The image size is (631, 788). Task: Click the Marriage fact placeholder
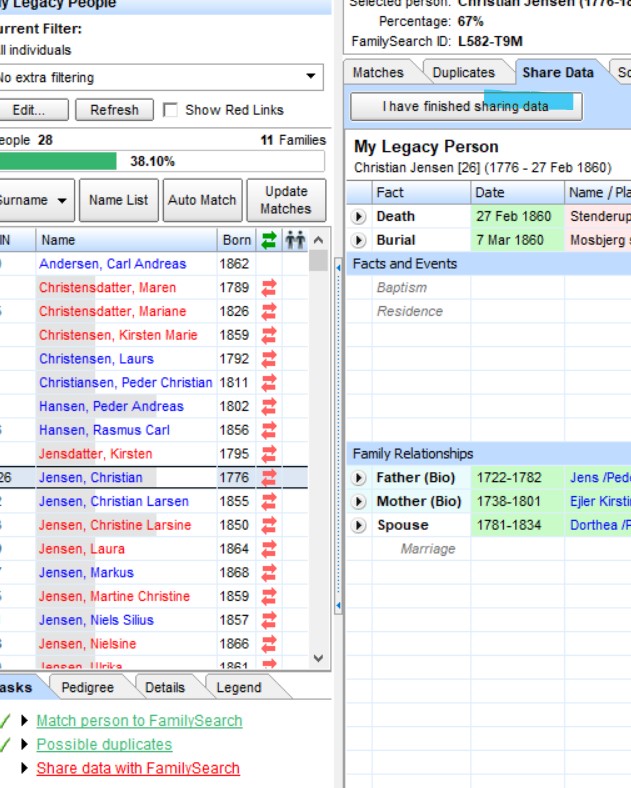point(428,549)
